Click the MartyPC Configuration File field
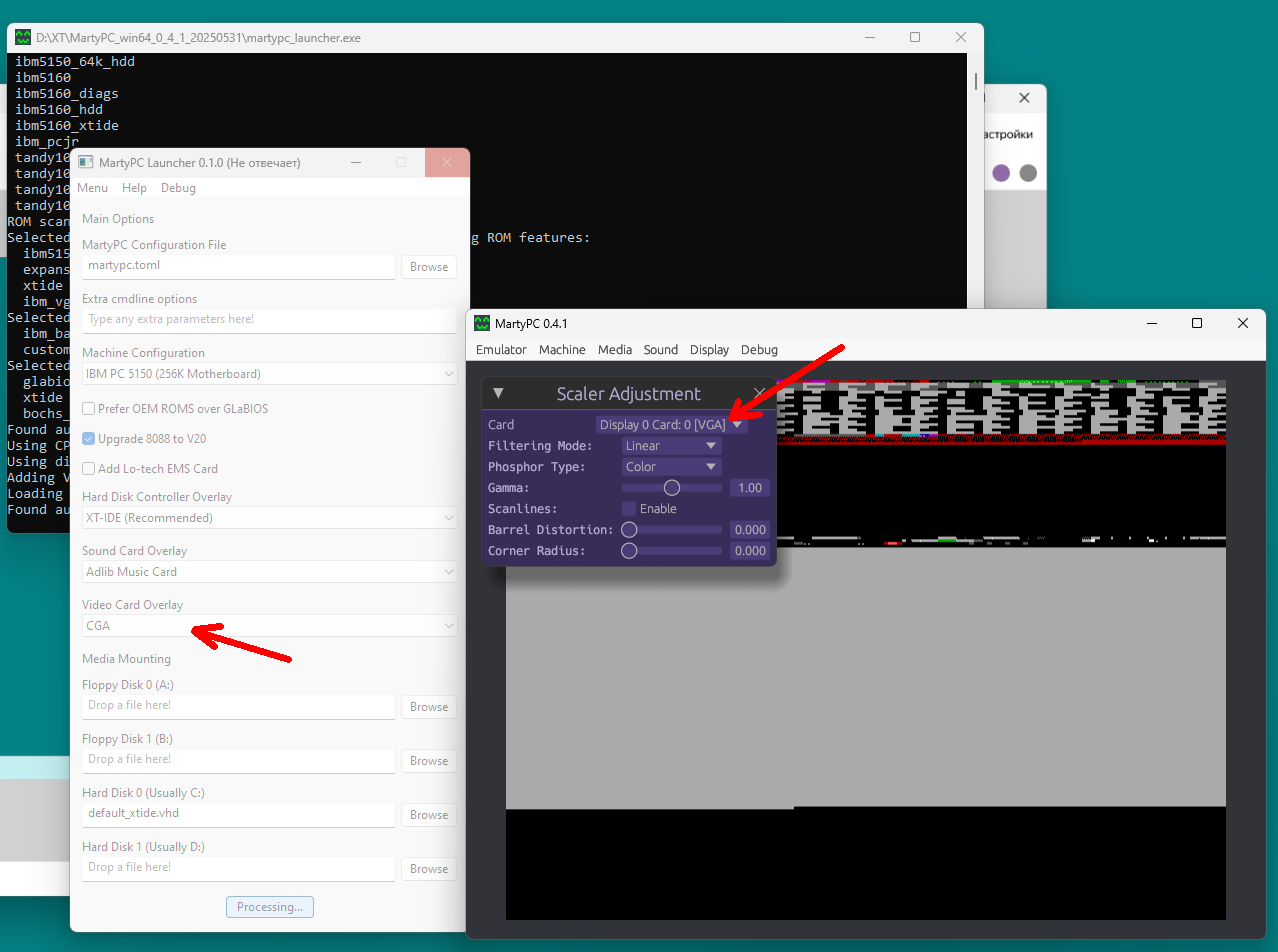The image size is (1278, 952). click(x=239, y=266)
